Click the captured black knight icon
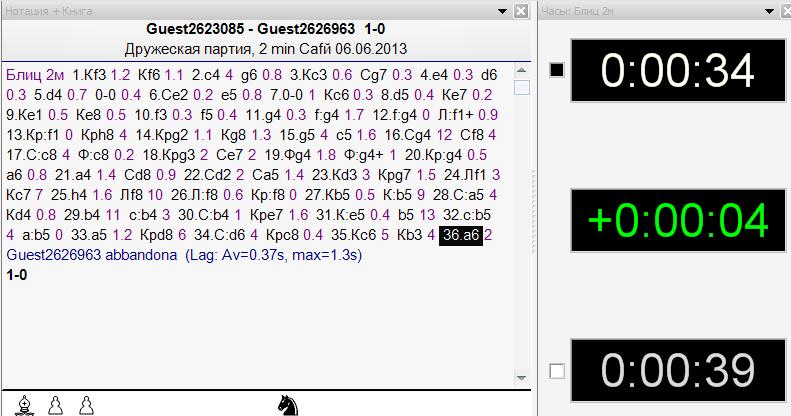 [x=288, y=403]
